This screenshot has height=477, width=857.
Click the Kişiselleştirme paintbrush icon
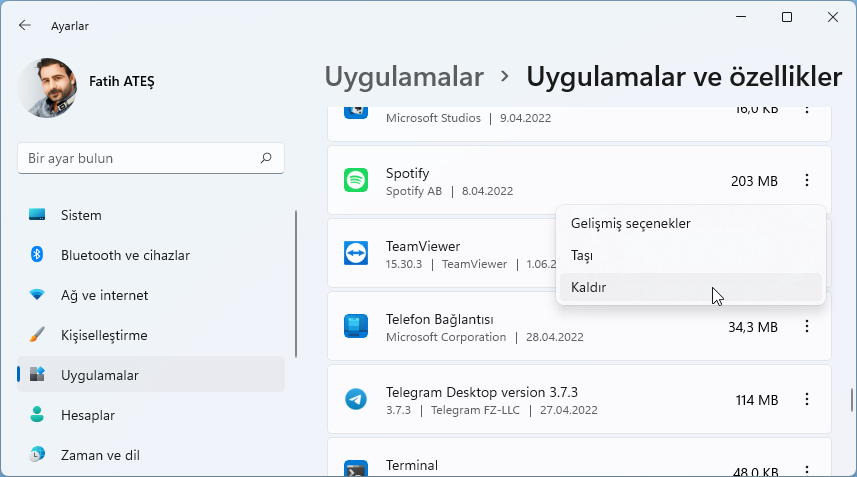click(37, 334)
